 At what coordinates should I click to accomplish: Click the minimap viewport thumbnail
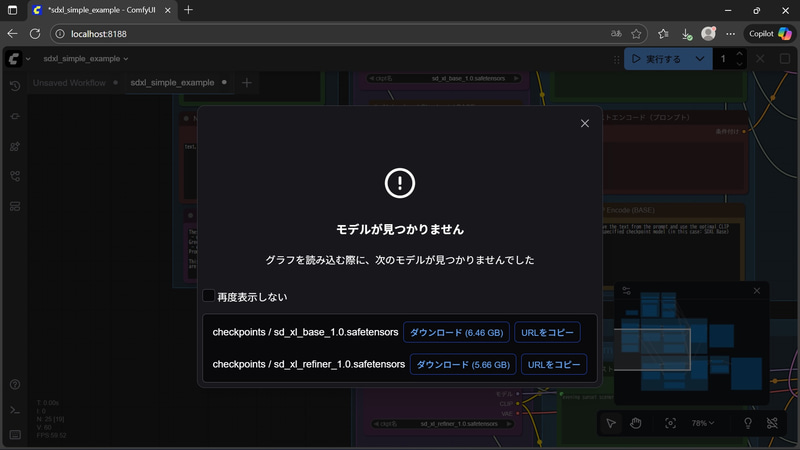click(652, 349)
